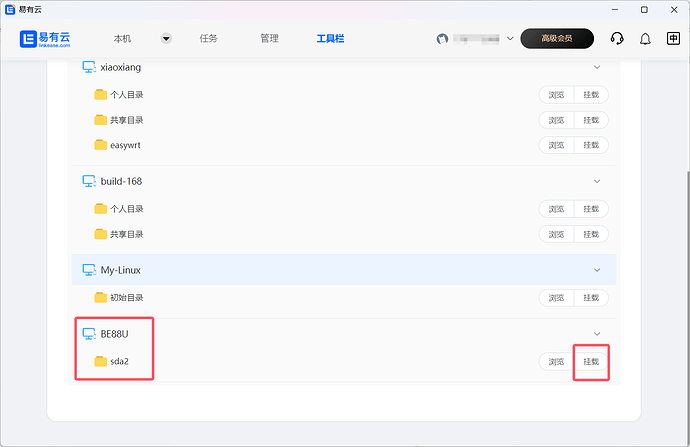The image size is (690, 447).
Task: Collapse the build-168 device chevron
Action: [x=597, y=182]
